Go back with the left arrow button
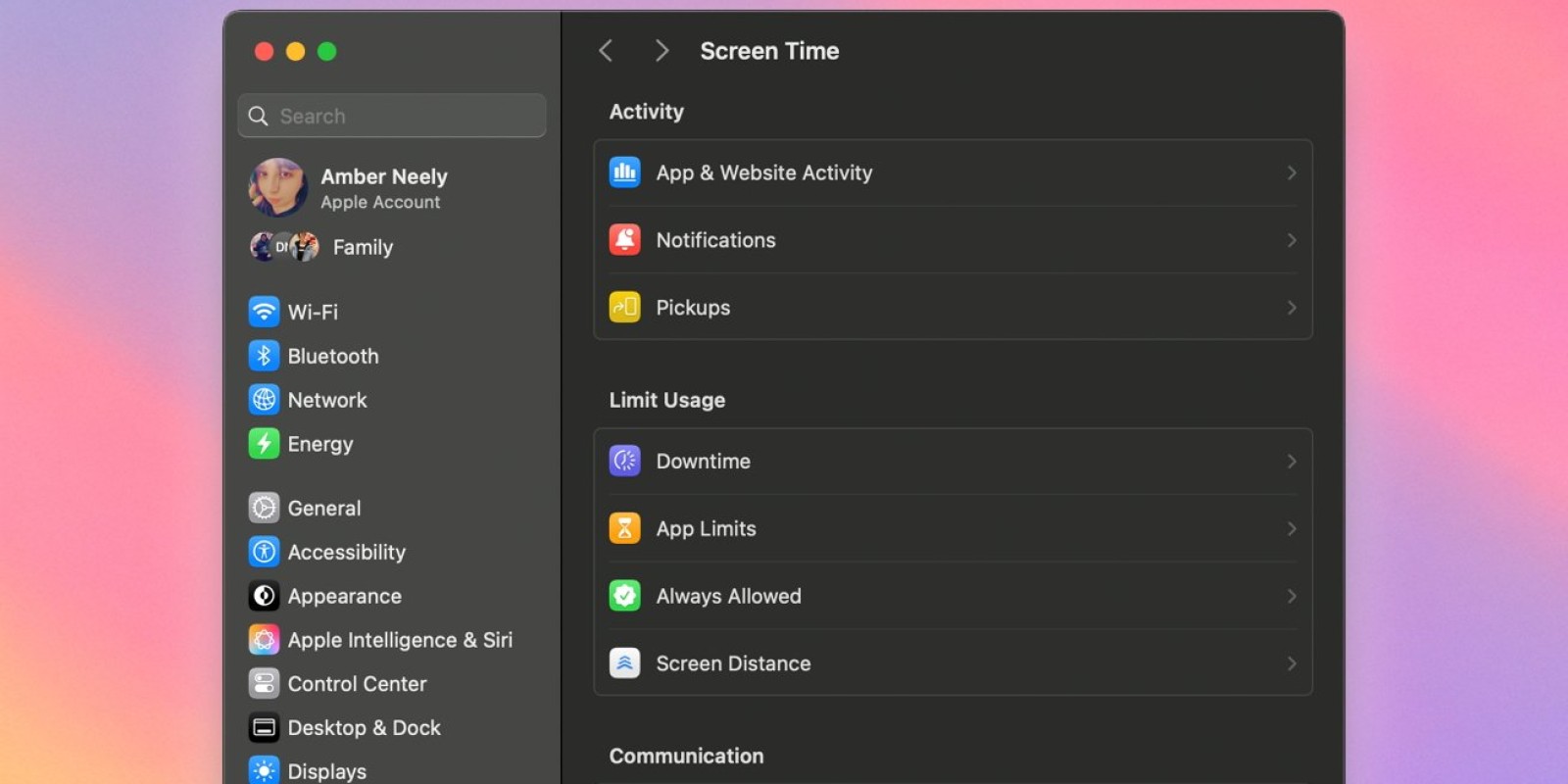1568x784 pixels. 606,51
